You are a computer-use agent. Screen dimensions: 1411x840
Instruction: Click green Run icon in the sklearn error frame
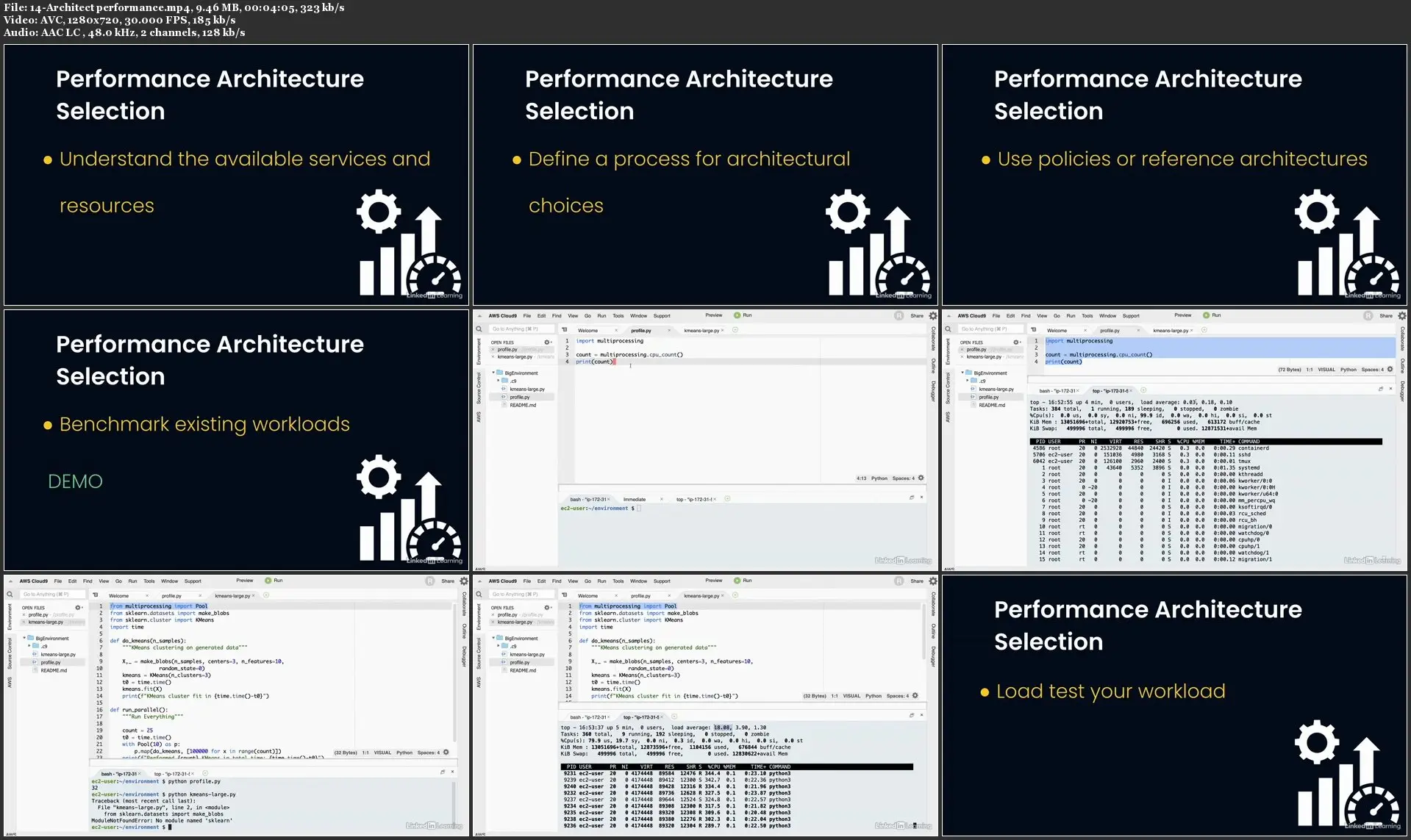[x=268, y=581]
